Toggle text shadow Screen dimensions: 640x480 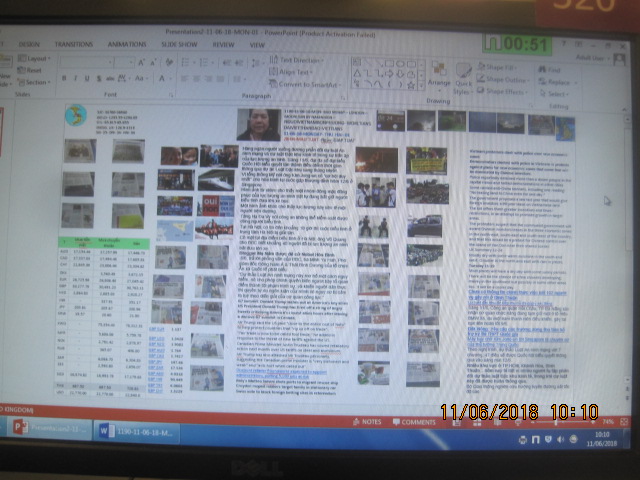(98, 78)
